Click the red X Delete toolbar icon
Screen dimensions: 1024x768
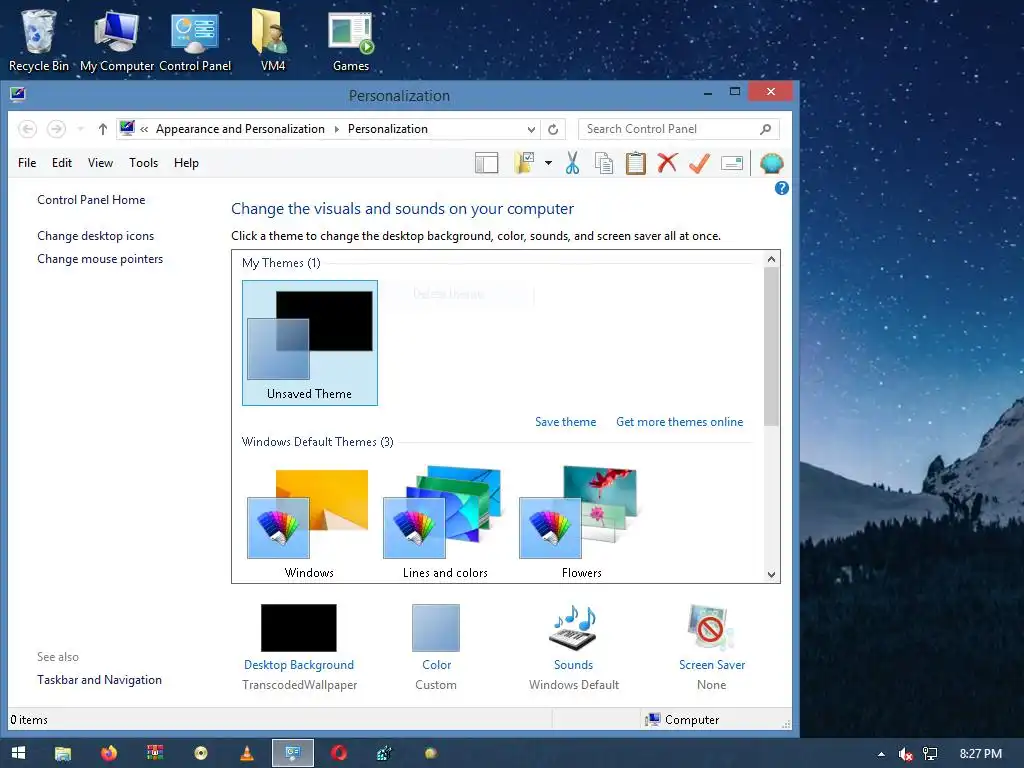coord(667,163)
